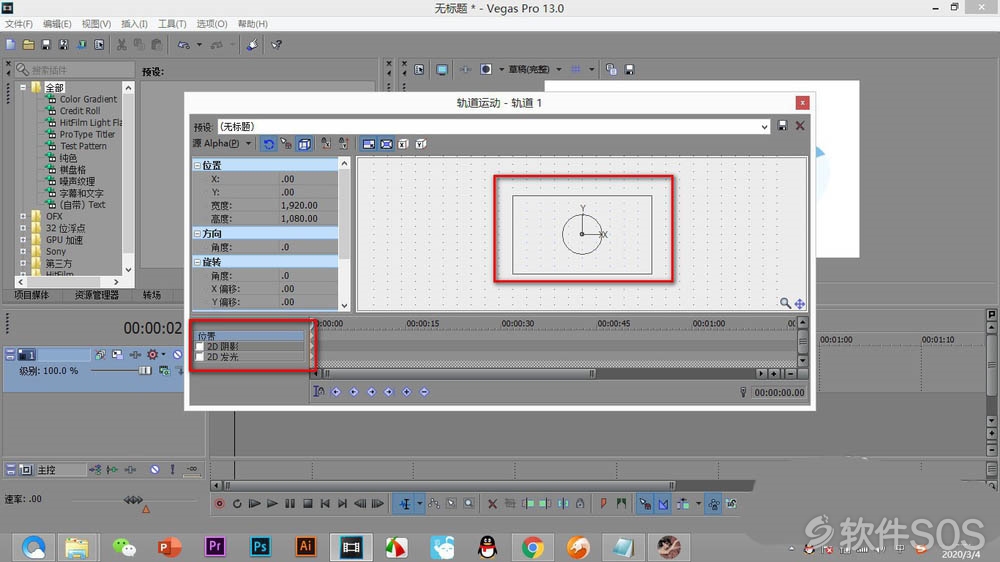Select the 位置 keyframe row
Screen dimensions: 1000x562
pyautogui.click(x=250, y=336)
